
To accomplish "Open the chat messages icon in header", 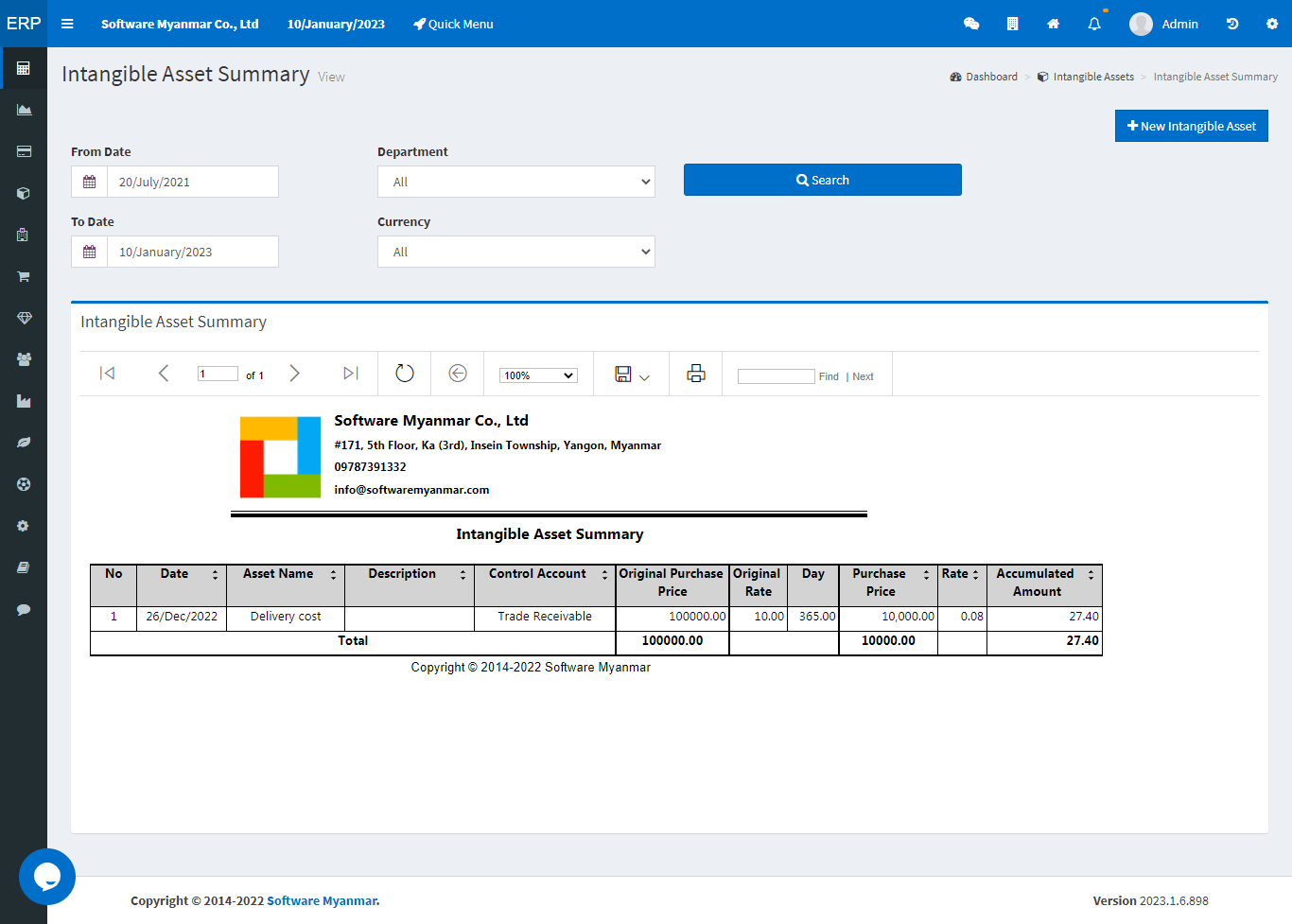I will pyautogui.click(x=971, y=24).
